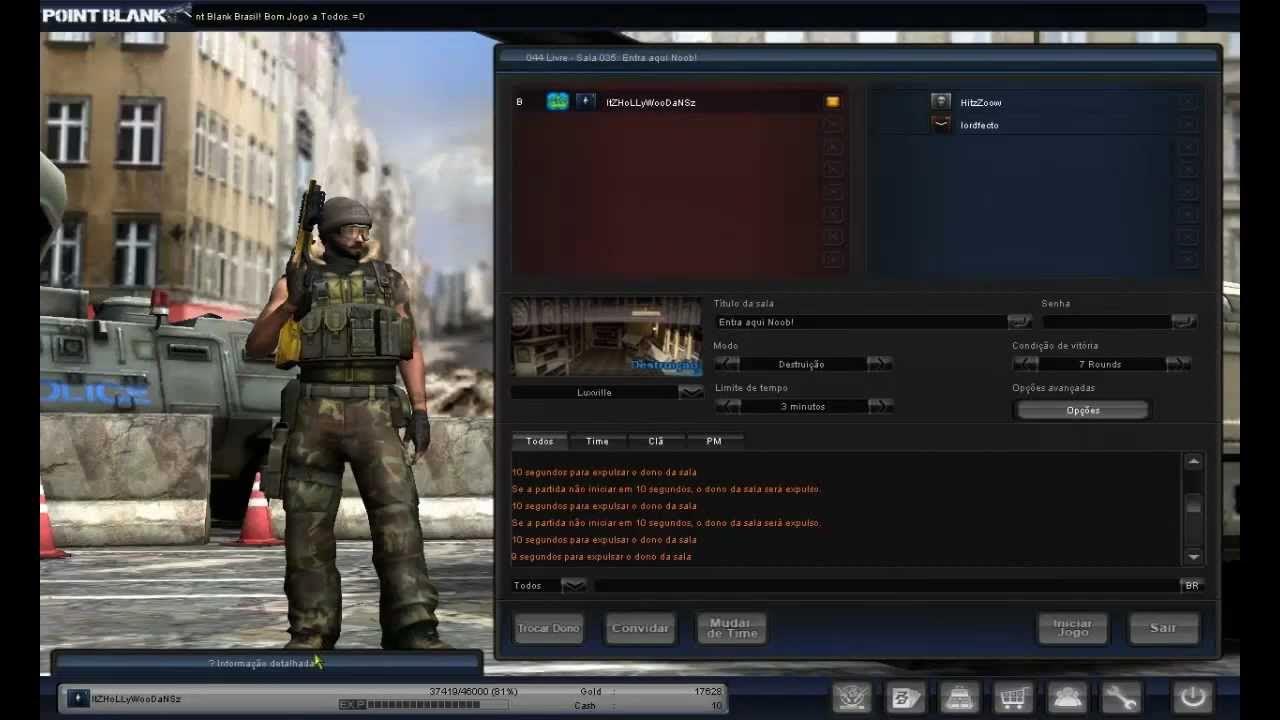Open the clan emblem menu icon
Screen dimensions: 1280x720
(852, 697)
